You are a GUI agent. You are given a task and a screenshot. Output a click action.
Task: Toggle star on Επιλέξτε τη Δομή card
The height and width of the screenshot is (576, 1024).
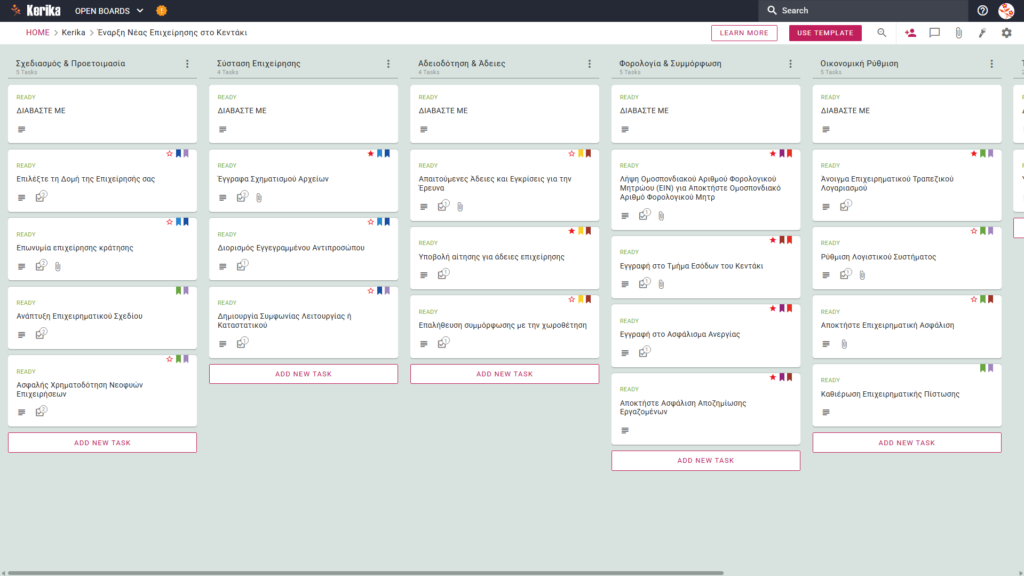(169, 153)
